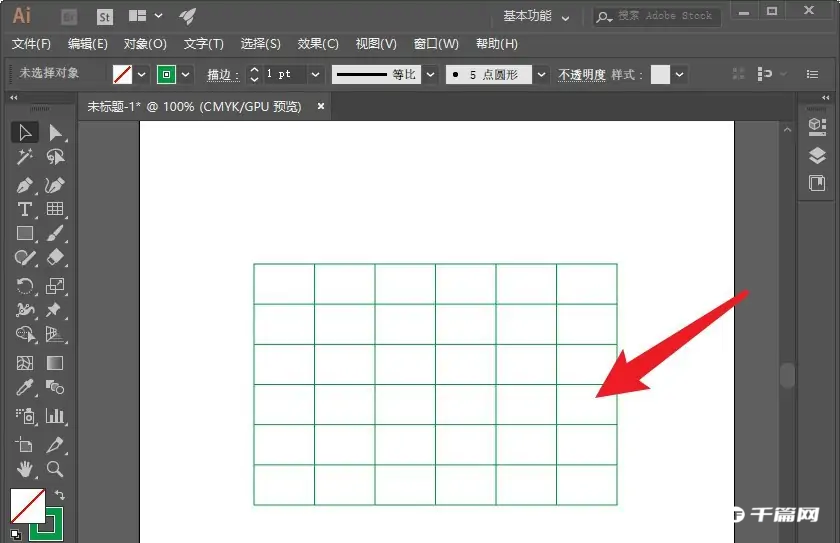Select the Shape Builder tool
The height and width of the screenshot is (543, 840).
pos(25,334)
